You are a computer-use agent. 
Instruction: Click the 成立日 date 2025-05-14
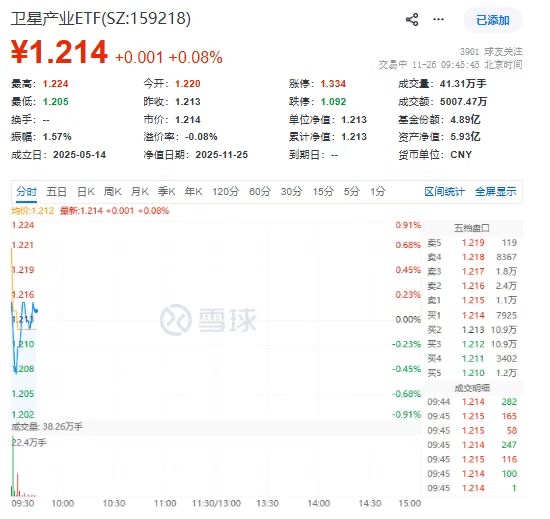point(80,155)
